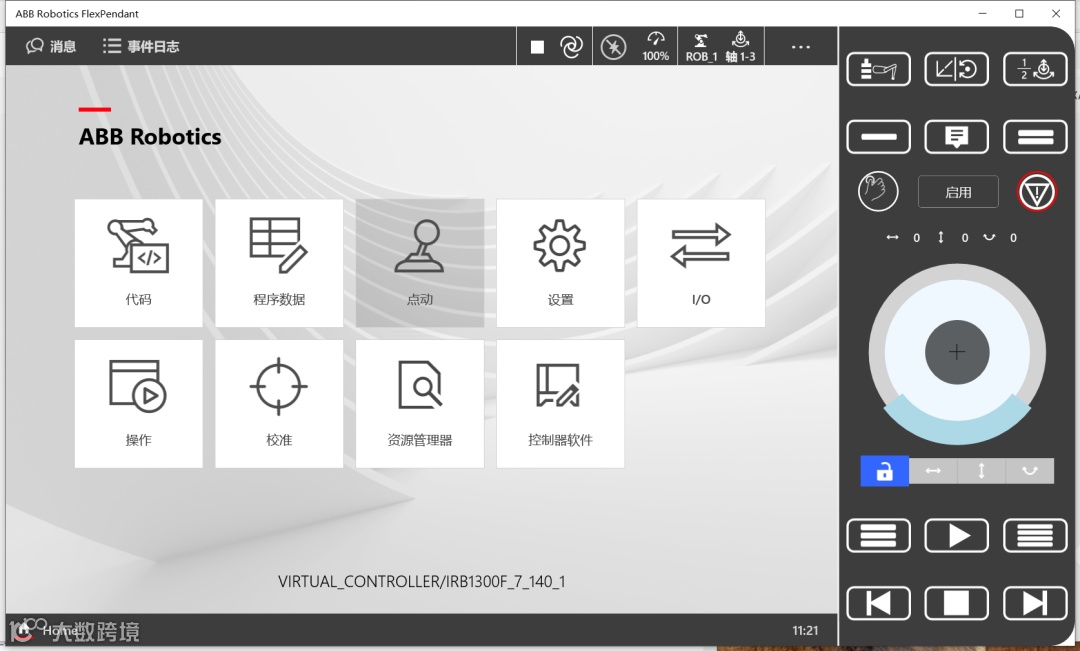Click the linear/reorient motion mode hard button

coord(956,69)
